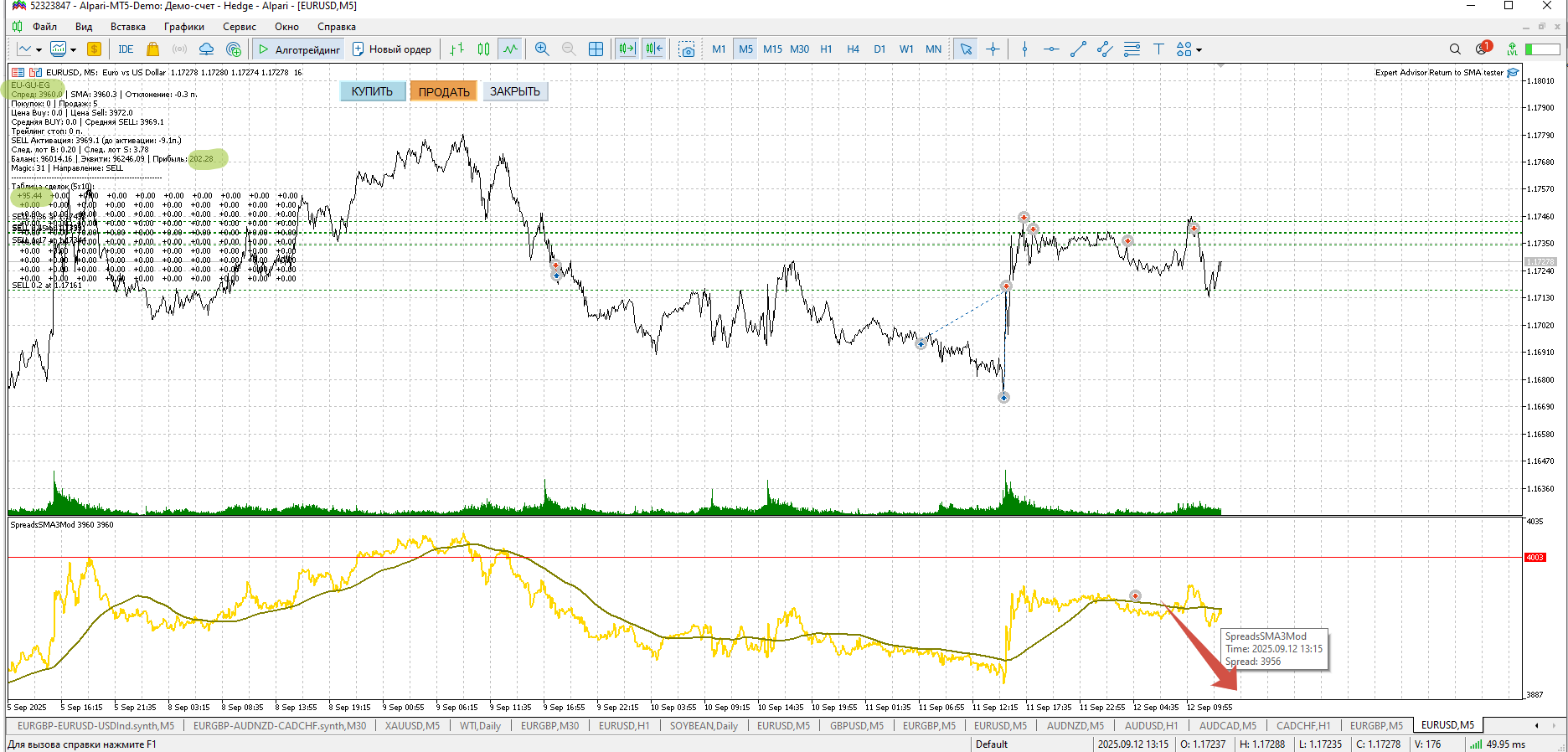Open the Вид menu
Screen dimensions: 1568x752
tap(84, 27)
